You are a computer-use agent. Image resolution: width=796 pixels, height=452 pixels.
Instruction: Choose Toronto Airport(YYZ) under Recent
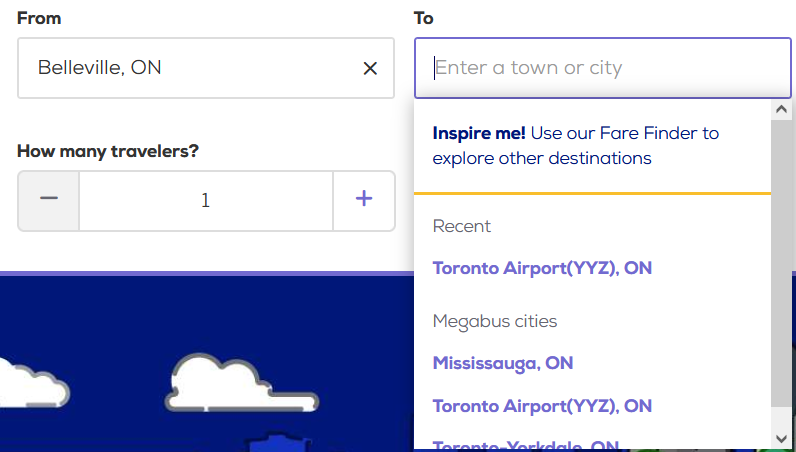click(542, 268)
